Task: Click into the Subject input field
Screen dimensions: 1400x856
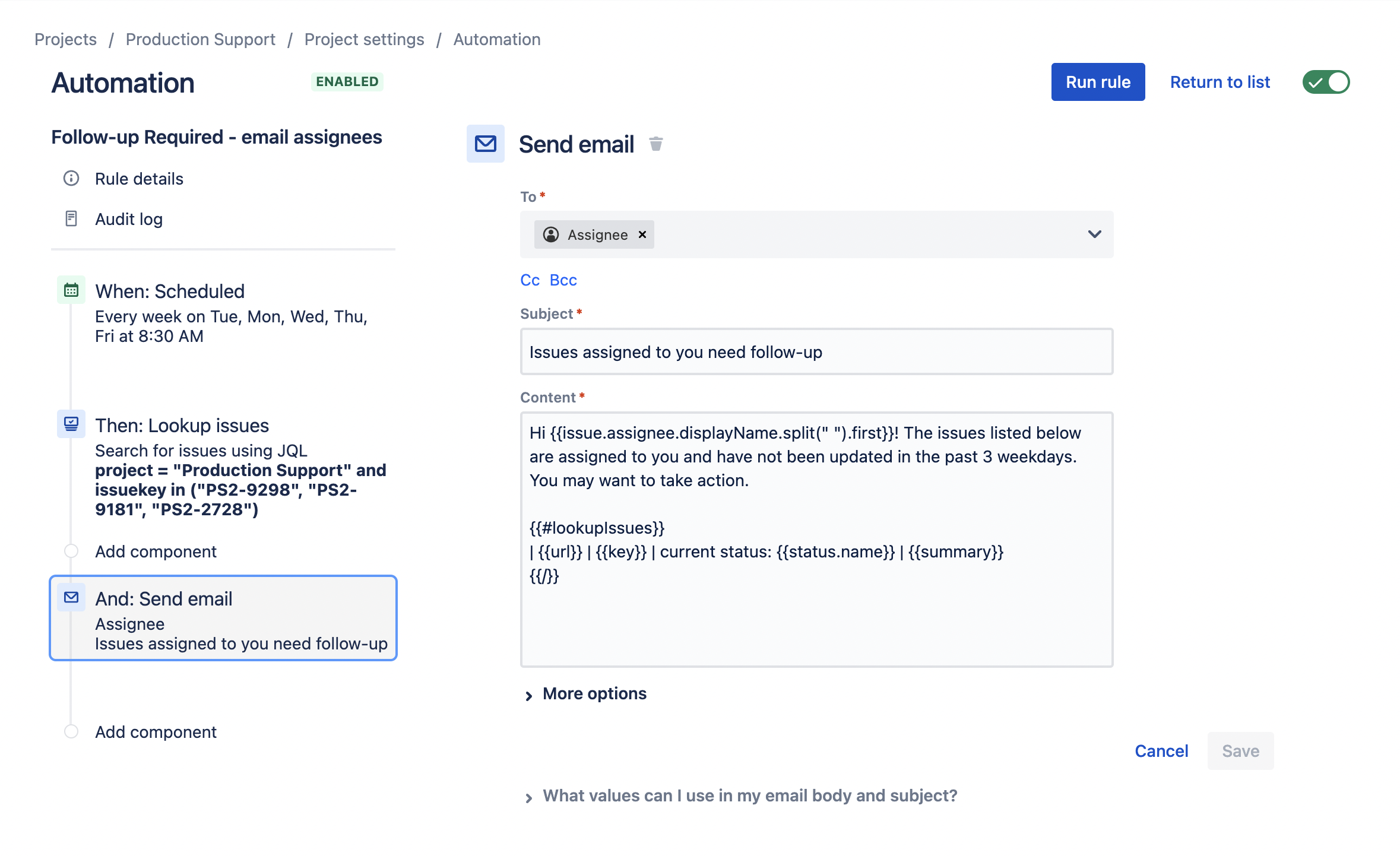Action: (x=816, y=351)
